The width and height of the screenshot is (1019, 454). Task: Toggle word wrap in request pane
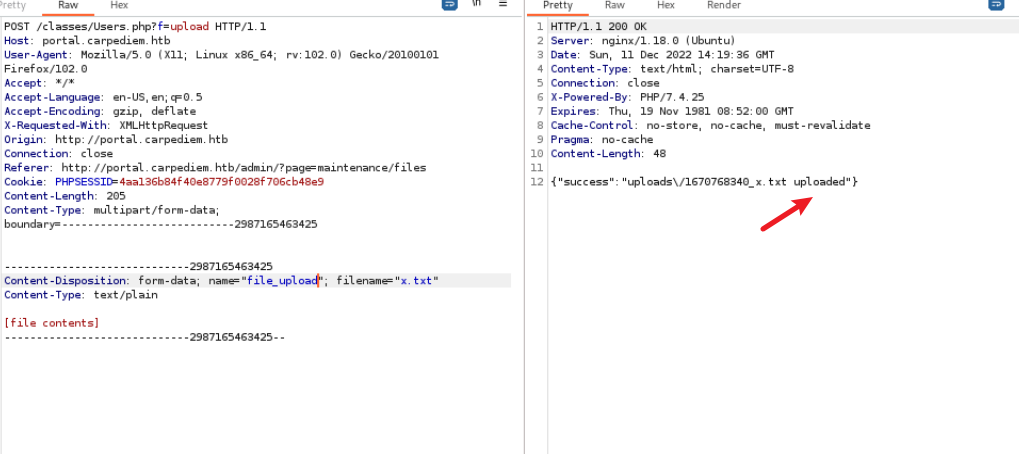tap(449, 4)
